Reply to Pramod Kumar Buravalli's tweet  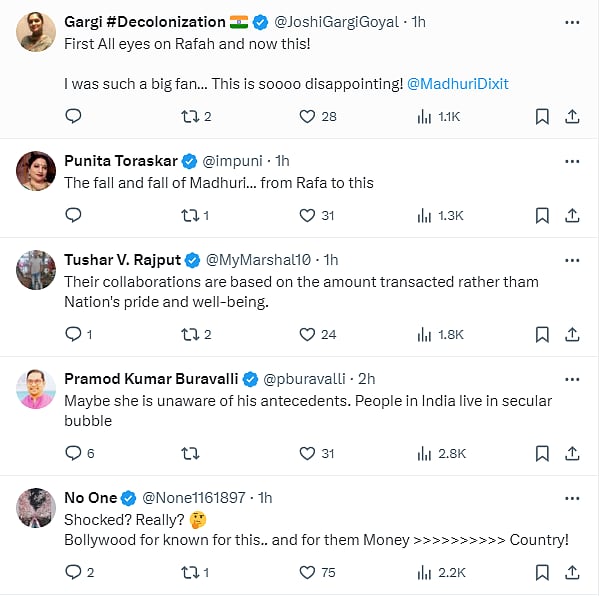click(x=73, y=453)
